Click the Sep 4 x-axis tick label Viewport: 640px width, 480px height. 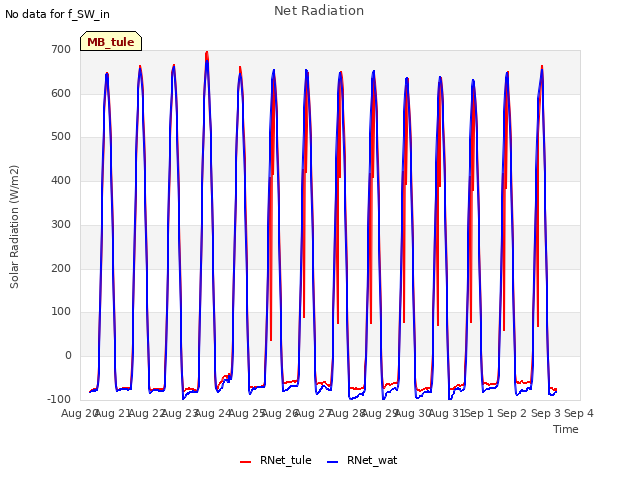pyautogui.click(x=579, y=413)
